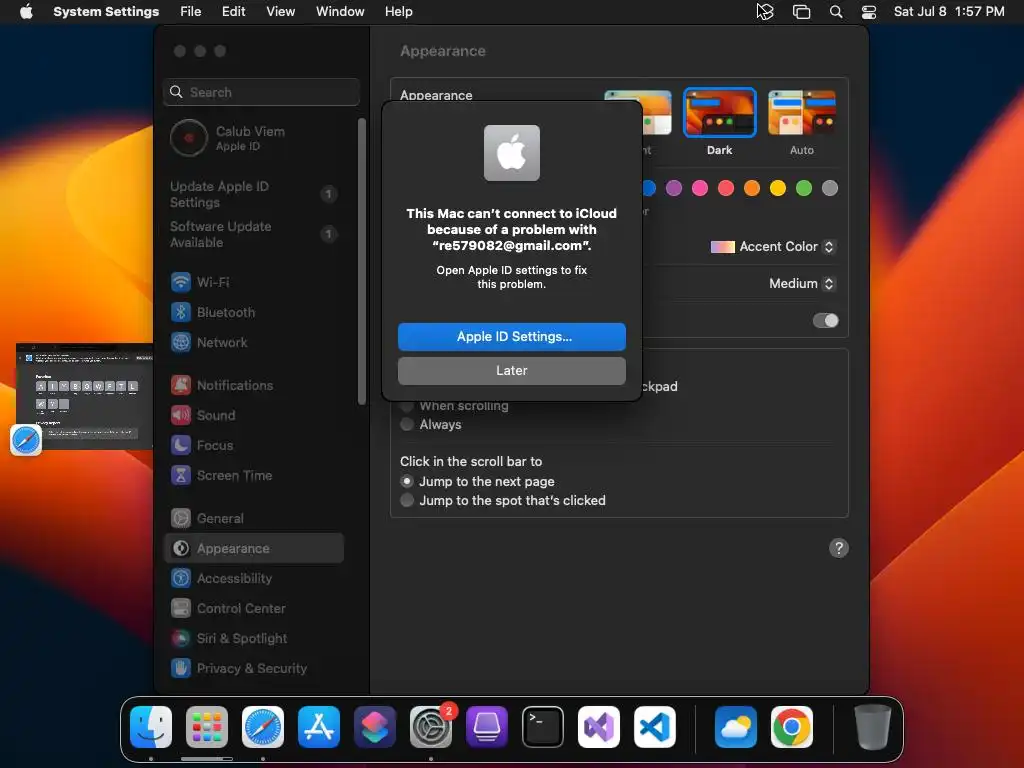Pick the red accent color
The width and height of the screenshot is (1024, 768).
pos(726,188)
